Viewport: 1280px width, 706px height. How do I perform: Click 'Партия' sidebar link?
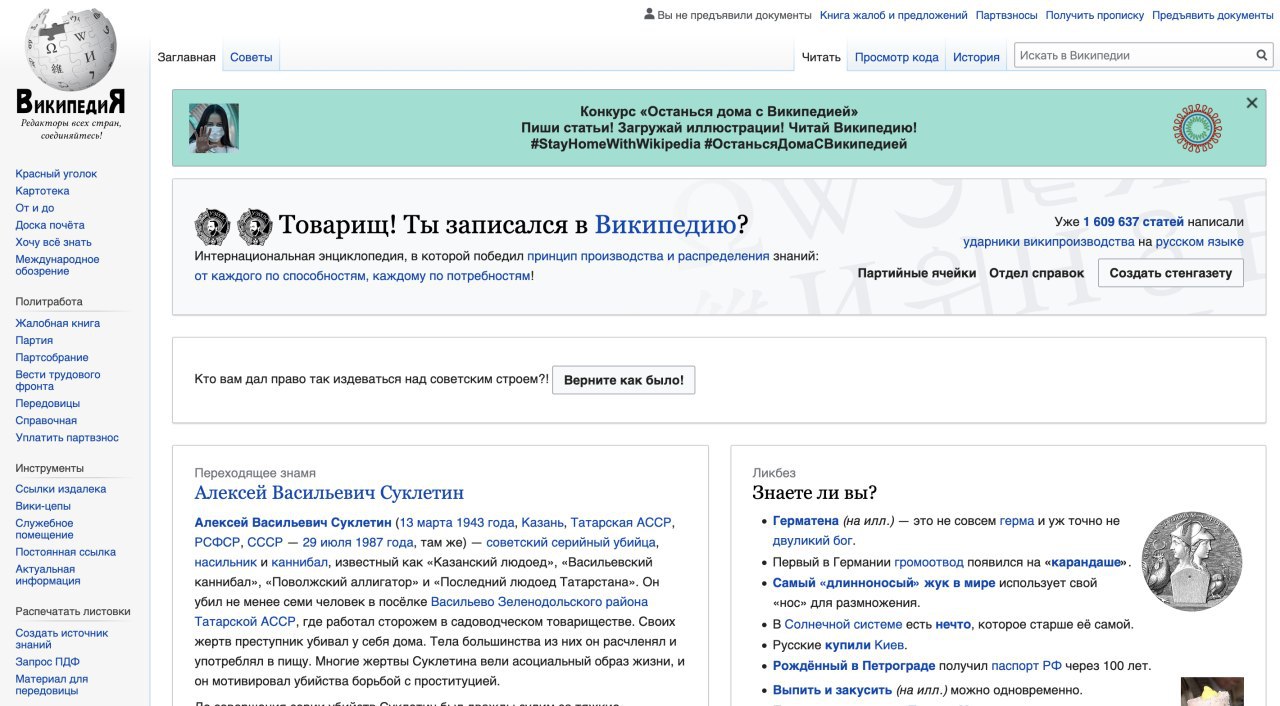(34, 341)
